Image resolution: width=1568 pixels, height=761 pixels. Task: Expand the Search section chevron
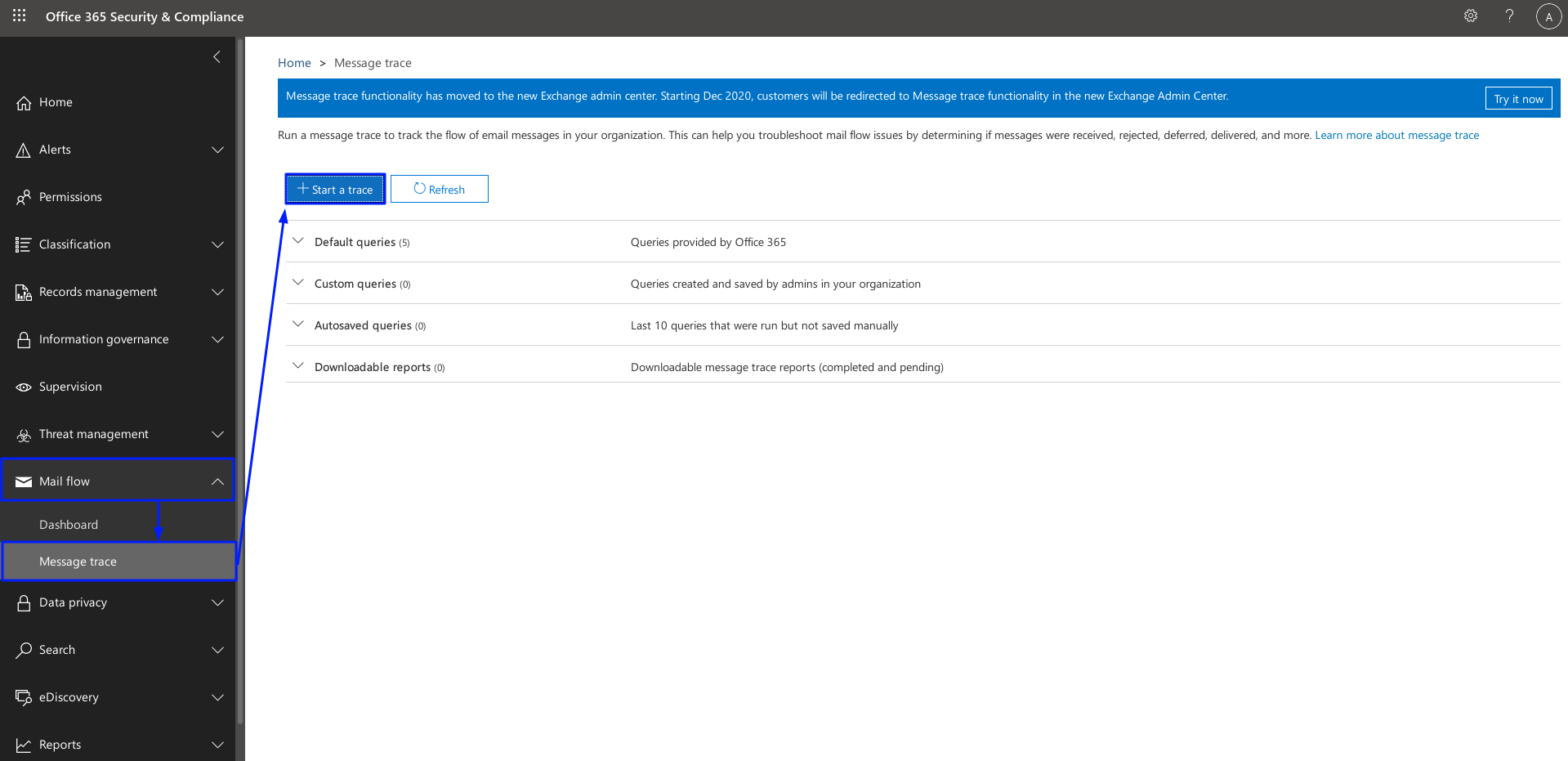[x=217, y=650]
